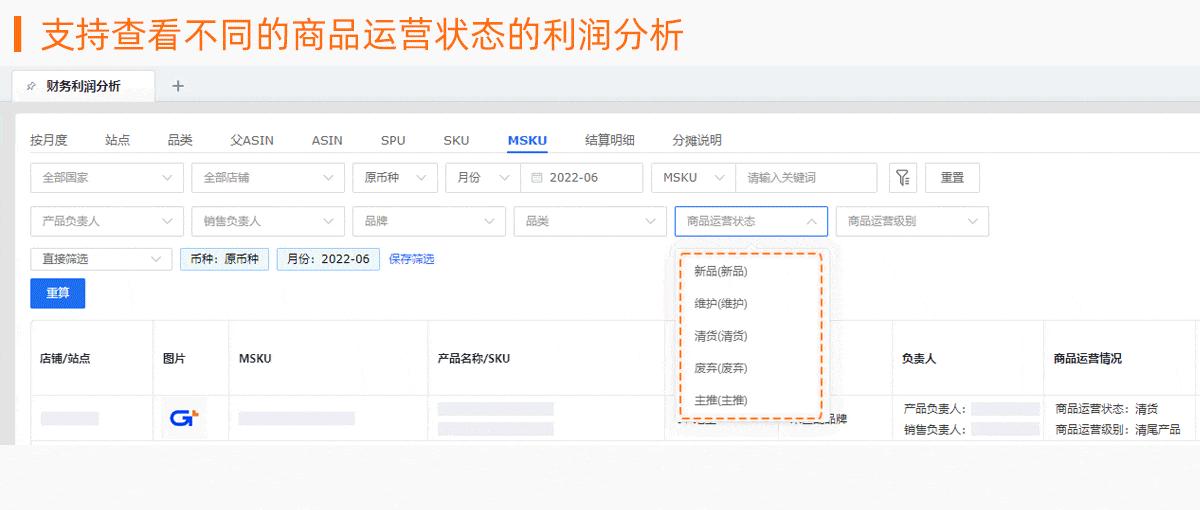Screen dimensions: 1200x510
Task: Open 原币种 currency dropdown
Action: point(395,178)
